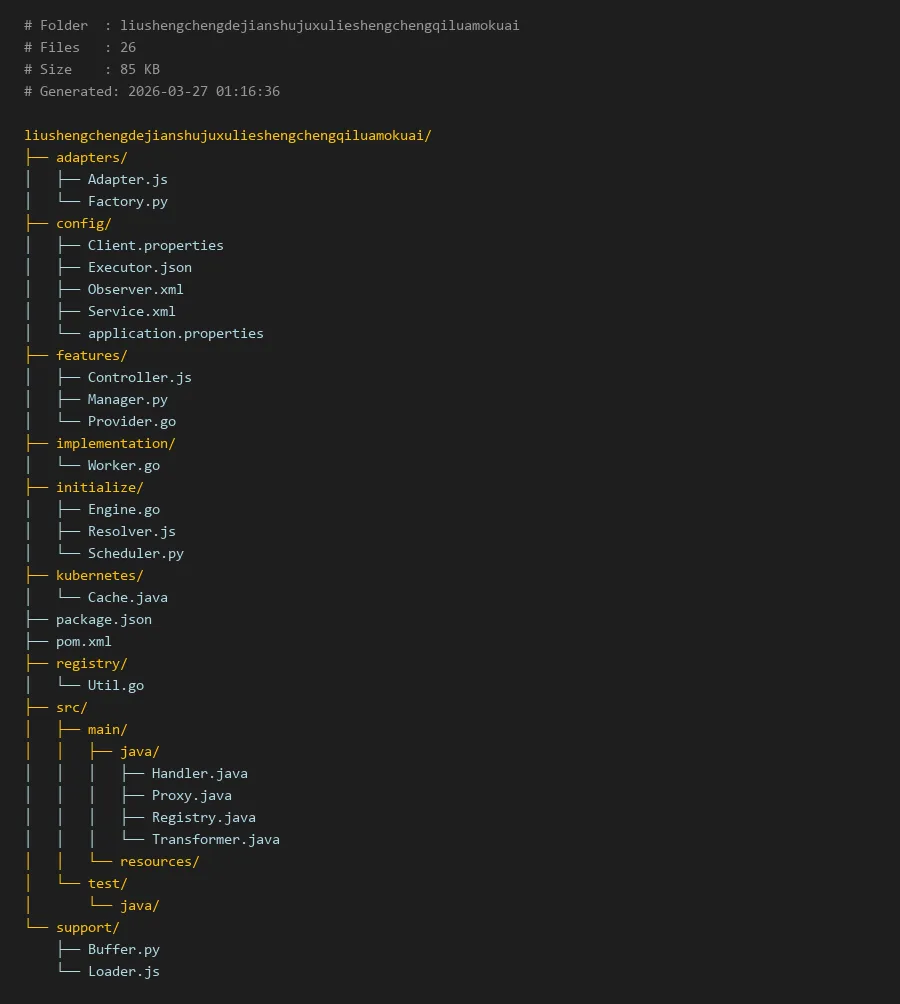
Task: Collapse the features/ folder
Action: click(x=91, y=355)
